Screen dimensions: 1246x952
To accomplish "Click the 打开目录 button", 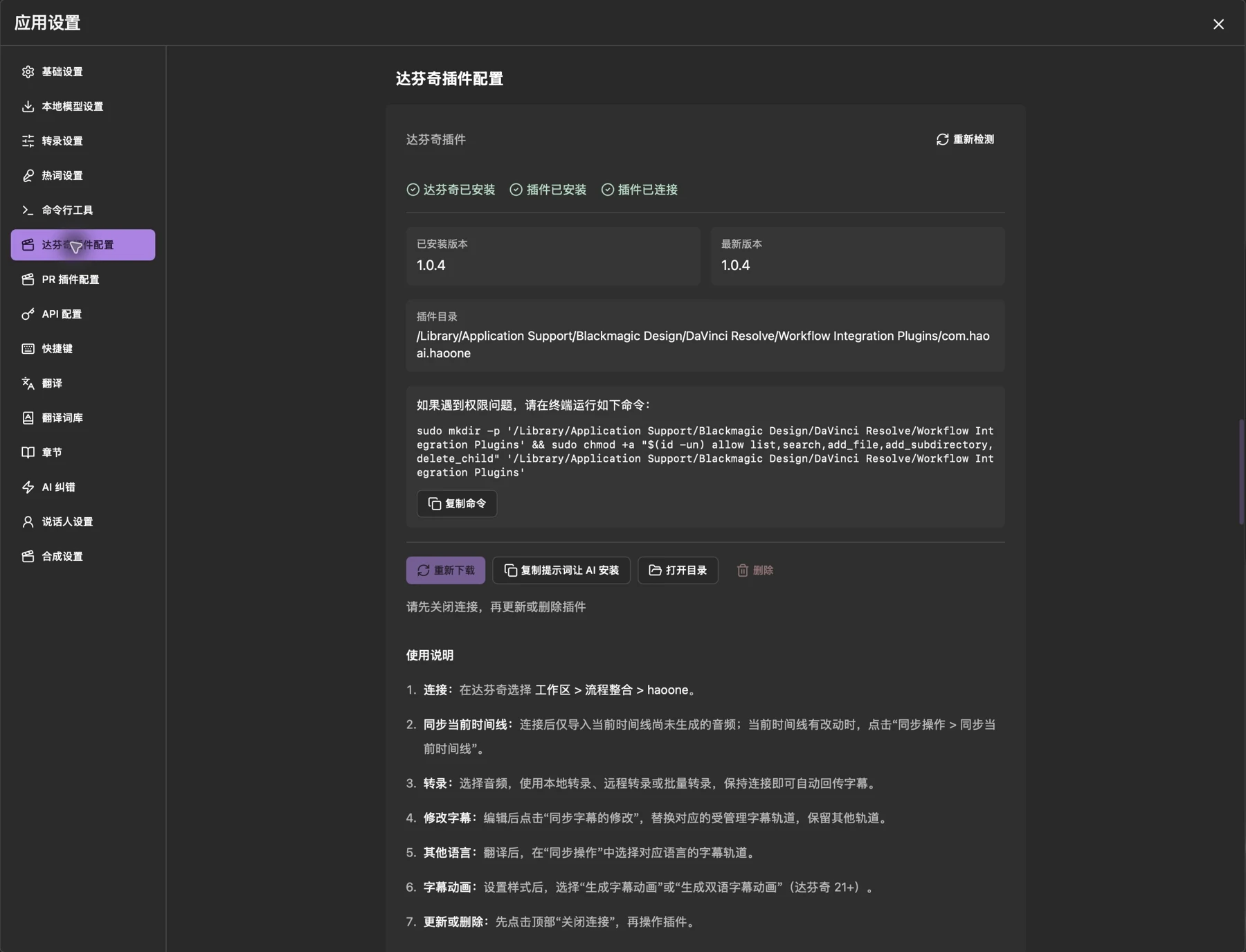I will click(678, 571).
